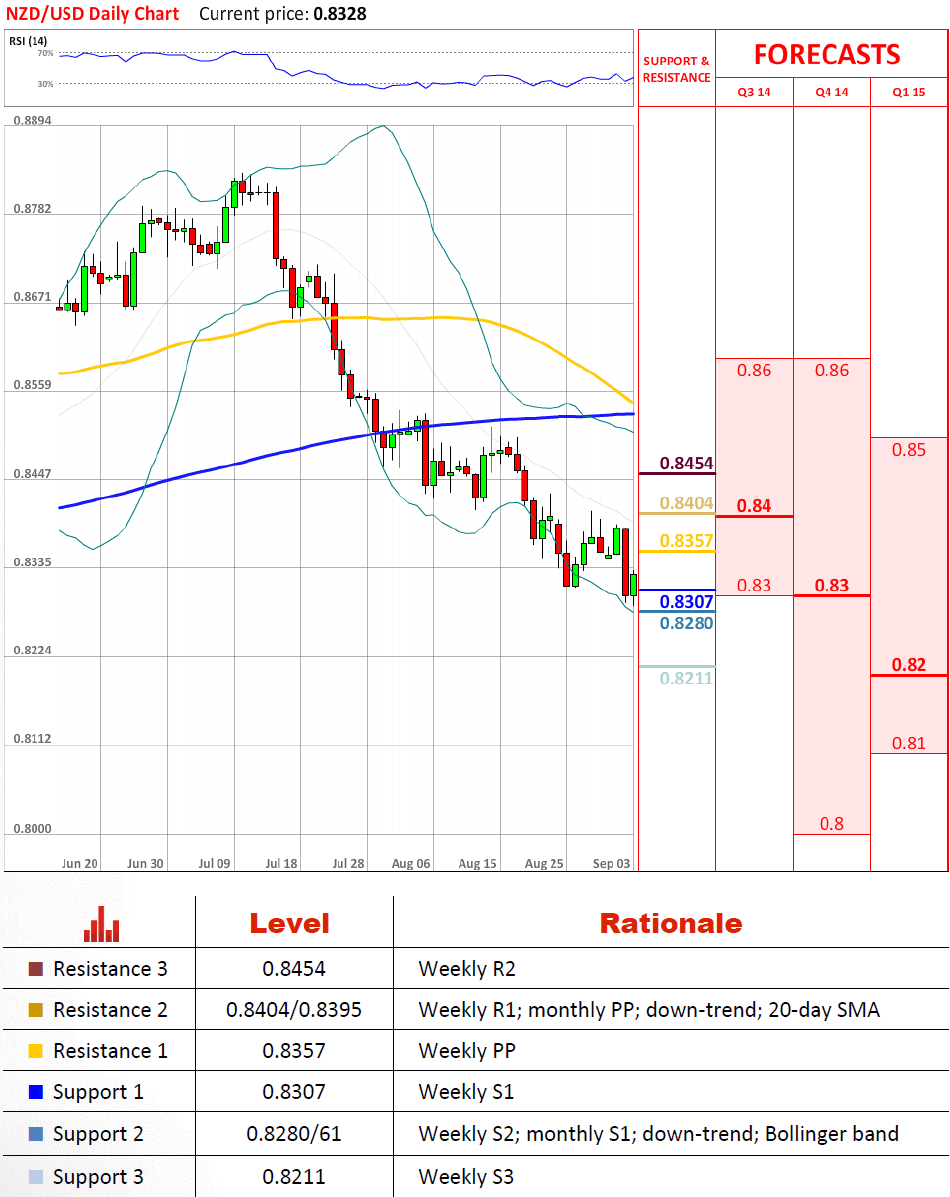Click the 0.8404 resistance level label

pos(686,503)
